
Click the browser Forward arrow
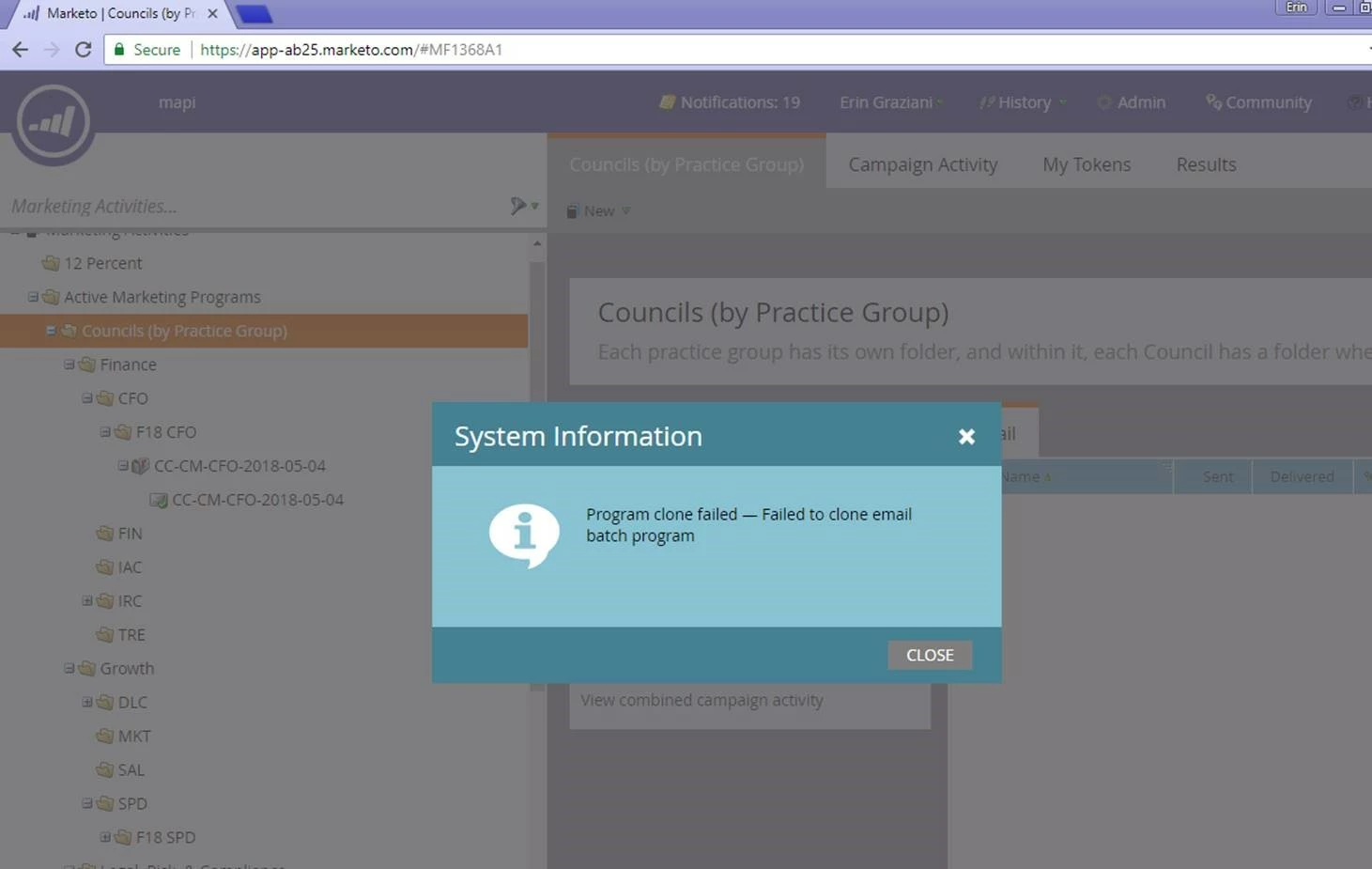point(52,50)
